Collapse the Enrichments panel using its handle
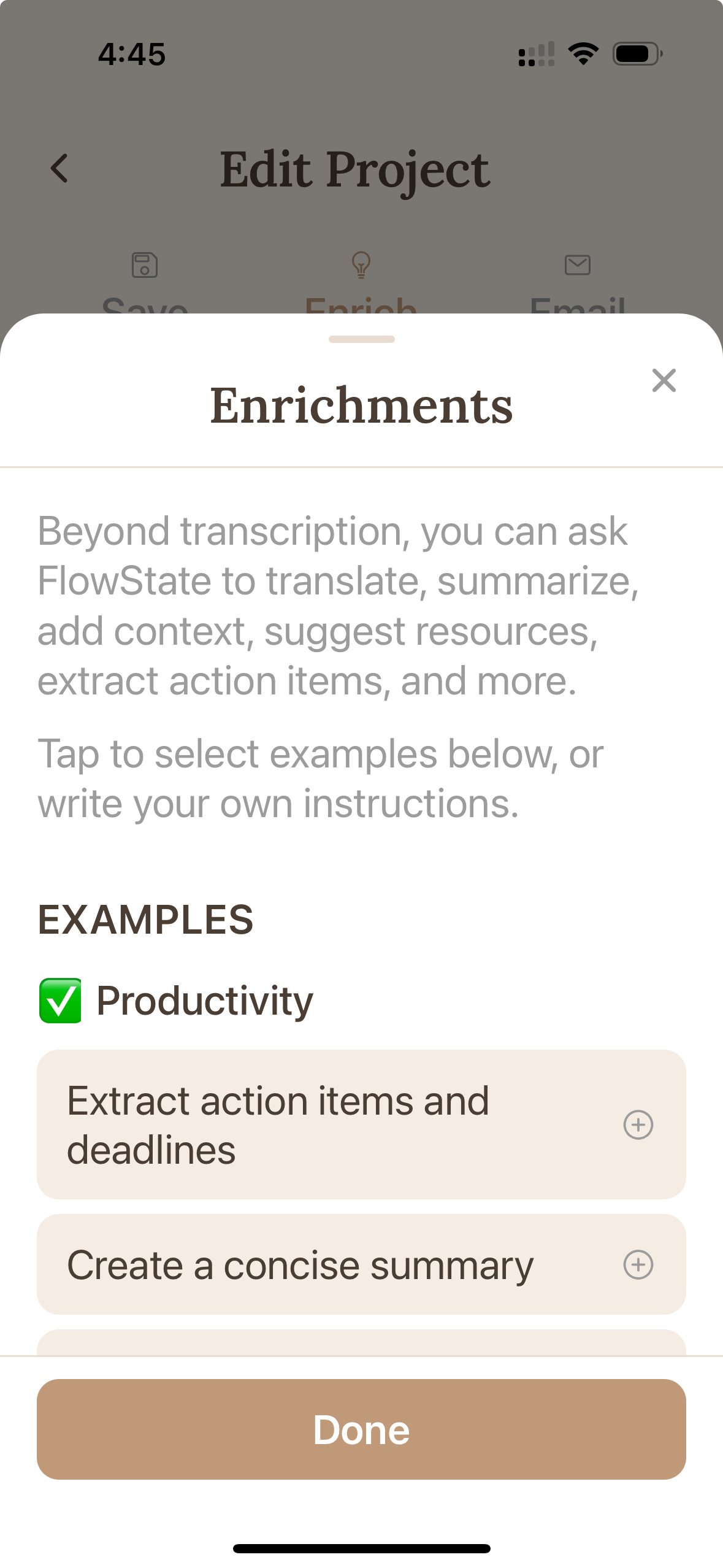723x1568 pixels. [361, 338]
